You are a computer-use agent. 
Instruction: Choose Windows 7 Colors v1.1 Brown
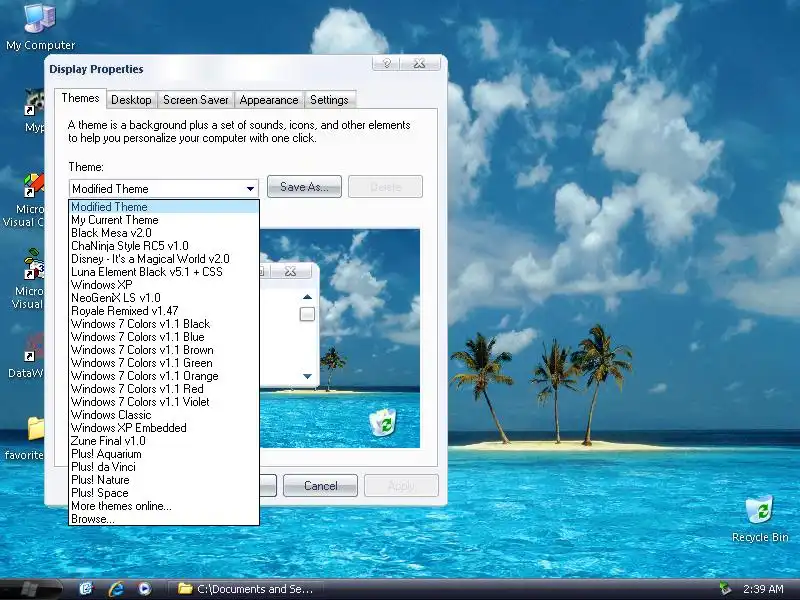click(x=164, y=350)
